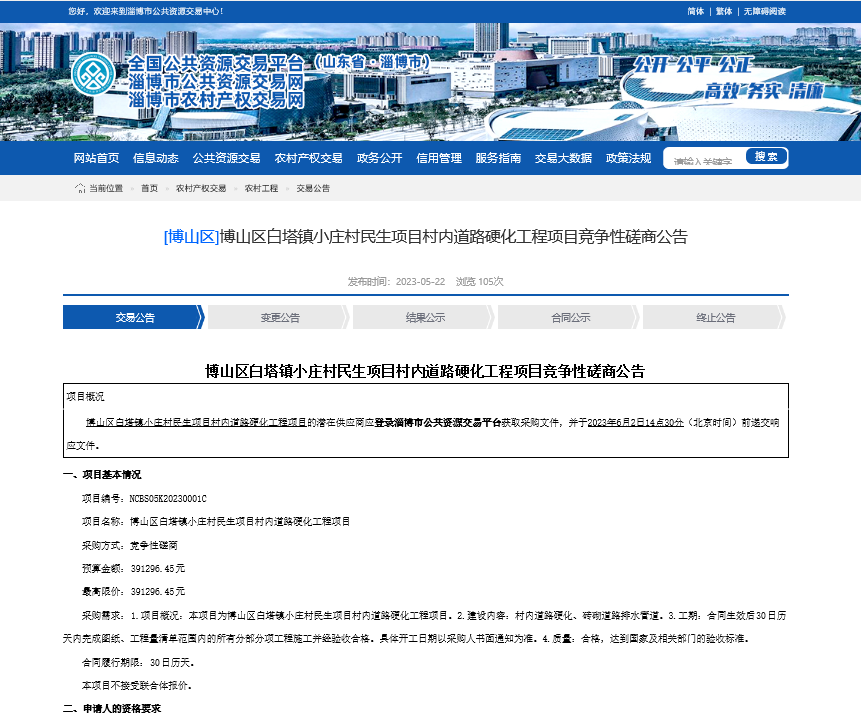This screenshot has height=716, width=861.
Task: Click the home icon beside 当前位置
Action: 80,188
